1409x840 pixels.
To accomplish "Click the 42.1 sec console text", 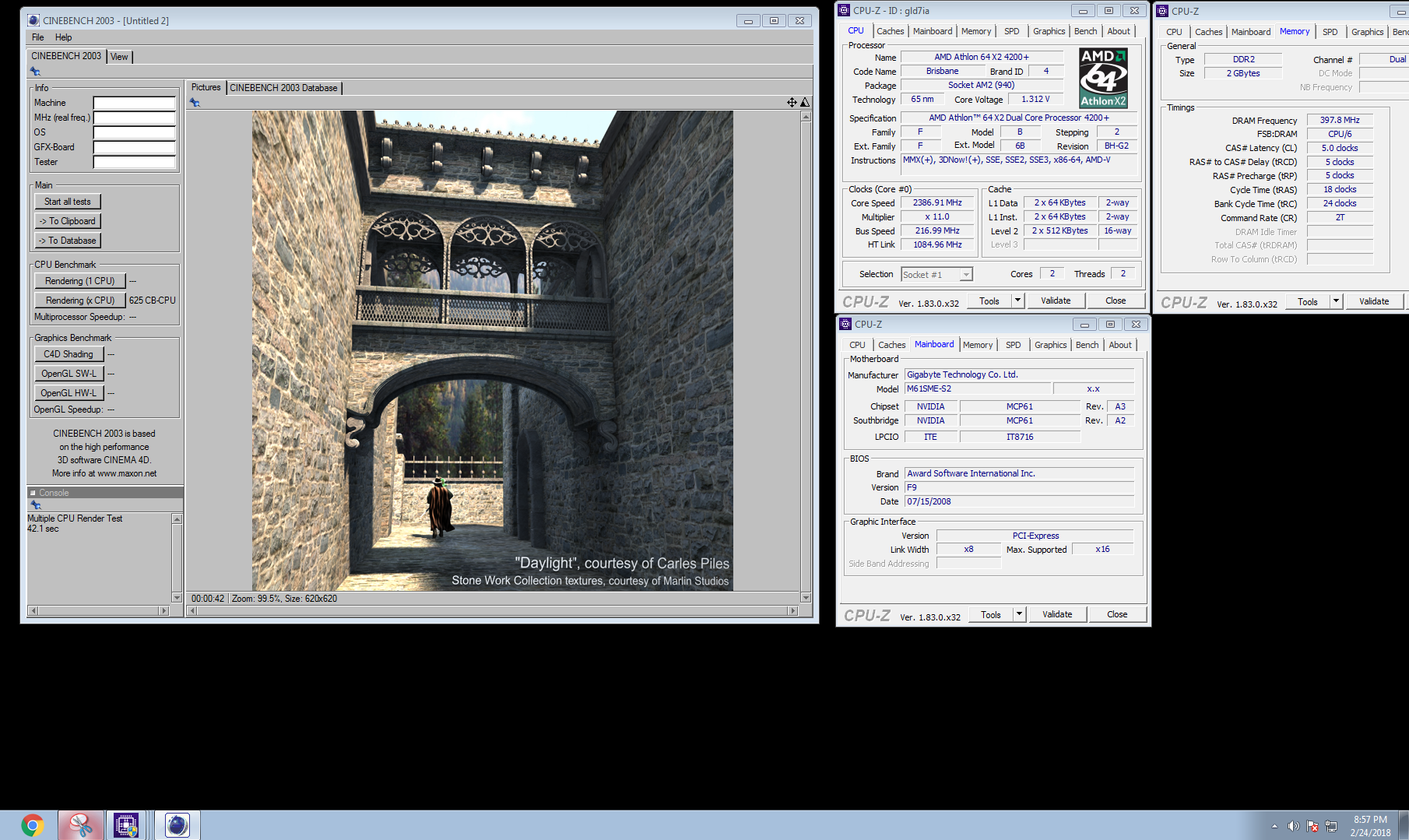I will (43, 529).
